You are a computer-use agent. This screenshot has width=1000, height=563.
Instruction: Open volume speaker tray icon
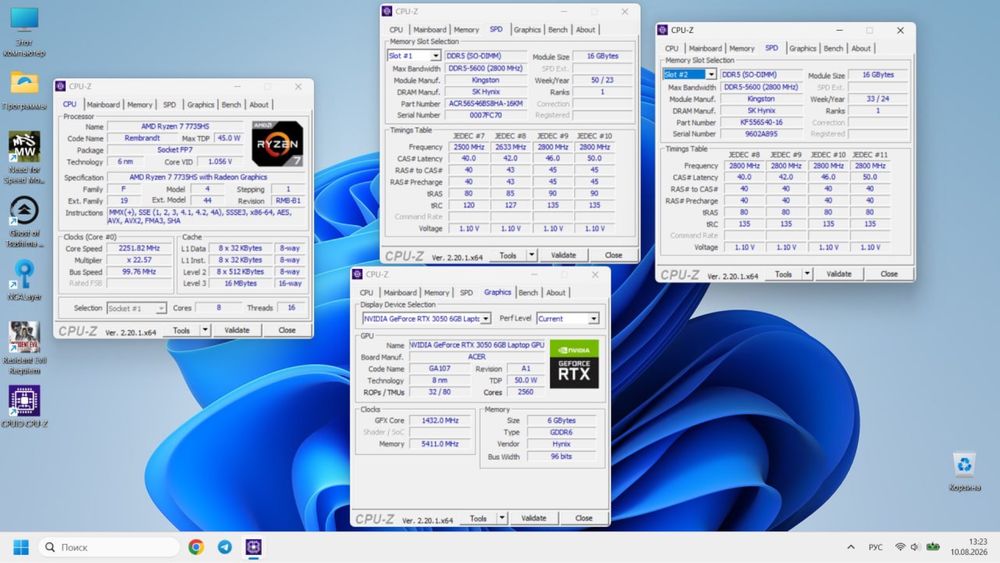[915, 547]
